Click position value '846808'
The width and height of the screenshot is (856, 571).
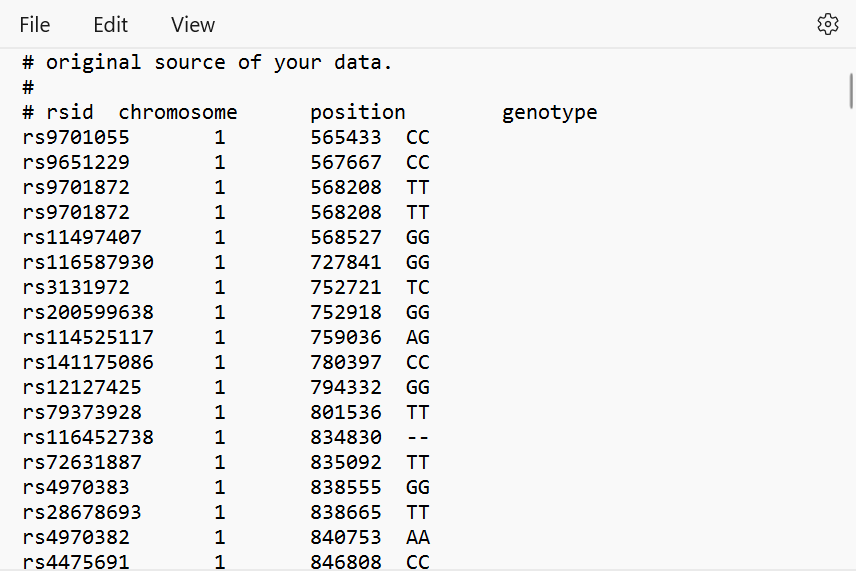click(x=346, y=562)
